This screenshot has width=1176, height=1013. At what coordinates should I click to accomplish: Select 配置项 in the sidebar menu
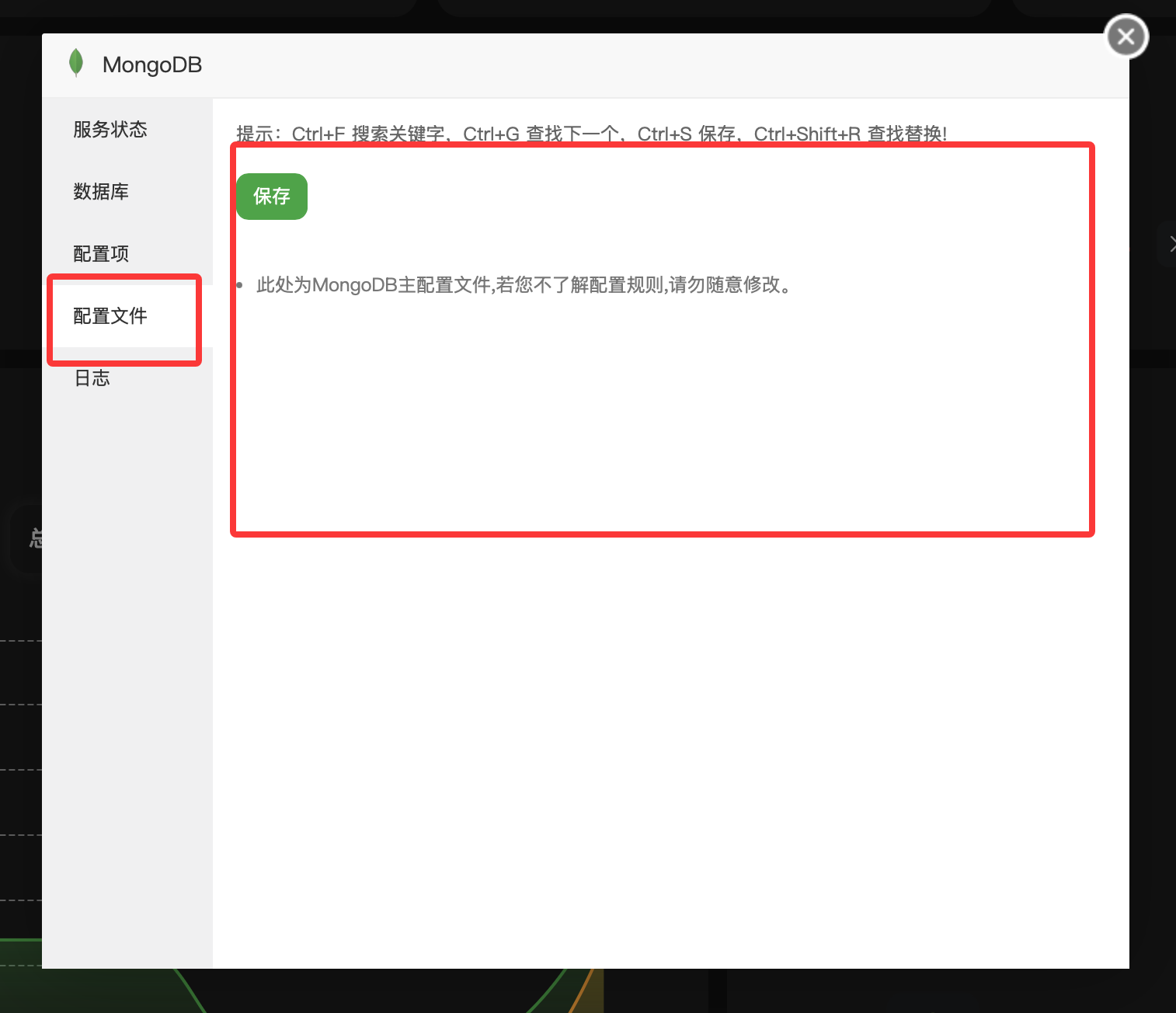100,254
